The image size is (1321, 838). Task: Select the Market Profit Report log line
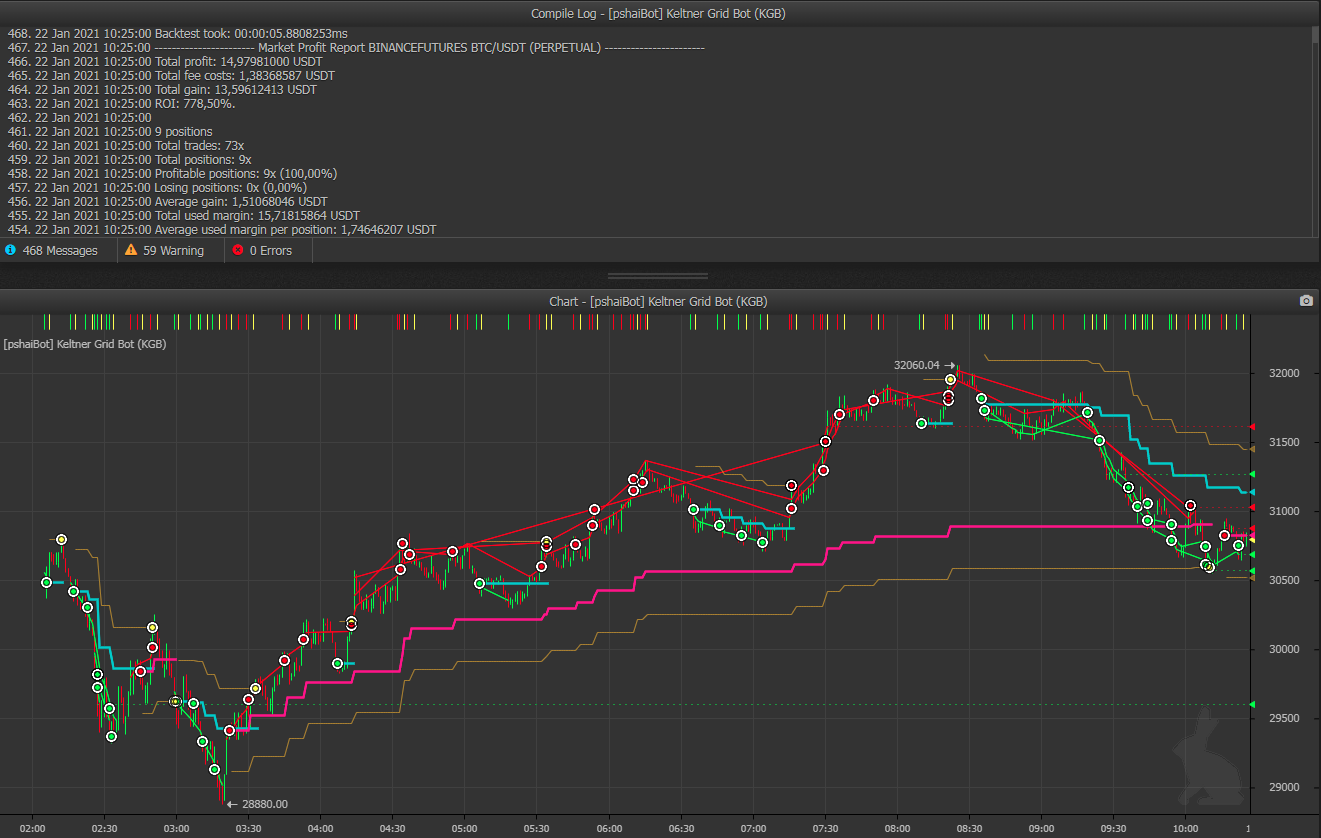[x=355, y=47]
